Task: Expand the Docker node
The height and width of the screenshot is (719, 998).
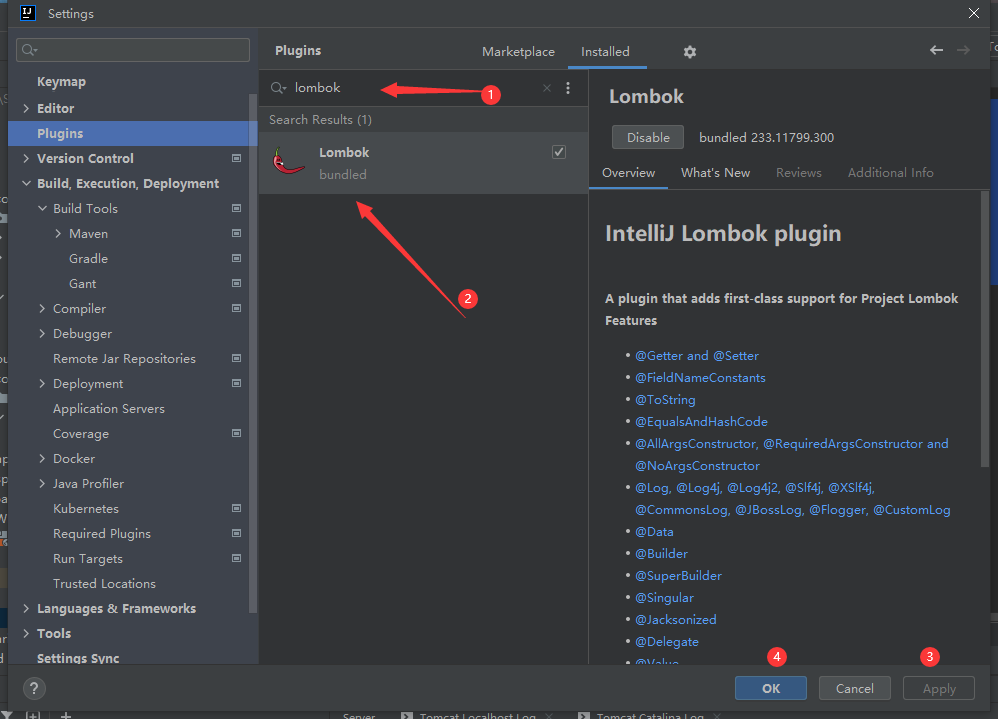Action: [42, 459]
